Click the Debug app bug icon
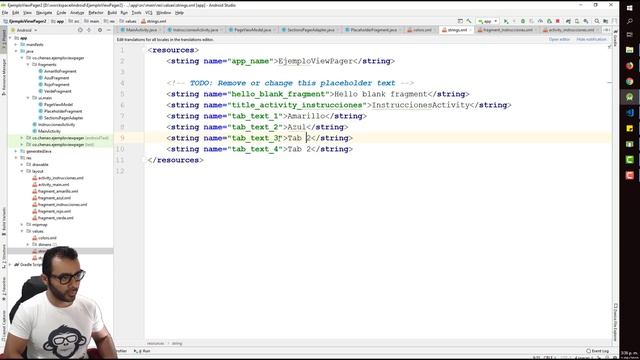The width and height of the screenshot is (640, 360). [x=522, y=21]
